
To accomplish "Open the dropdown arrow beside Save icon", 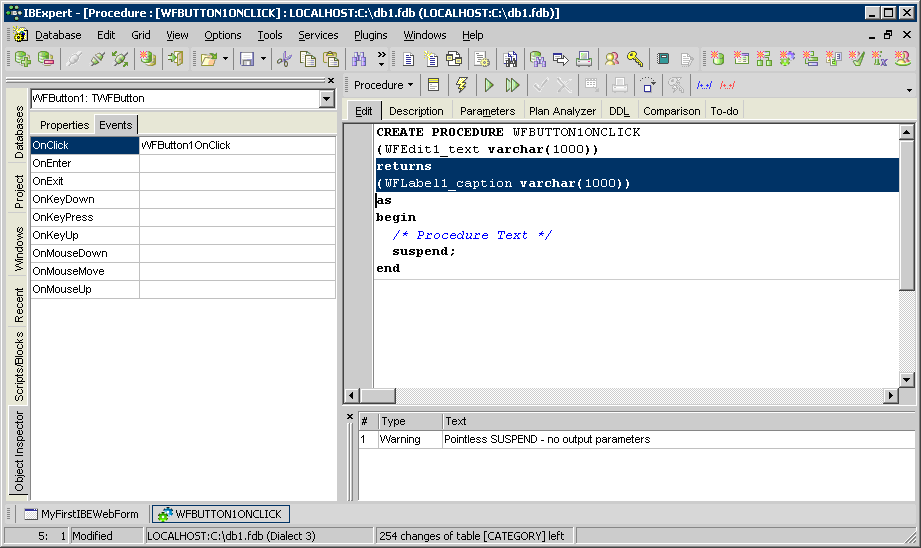I will (263, 59).
